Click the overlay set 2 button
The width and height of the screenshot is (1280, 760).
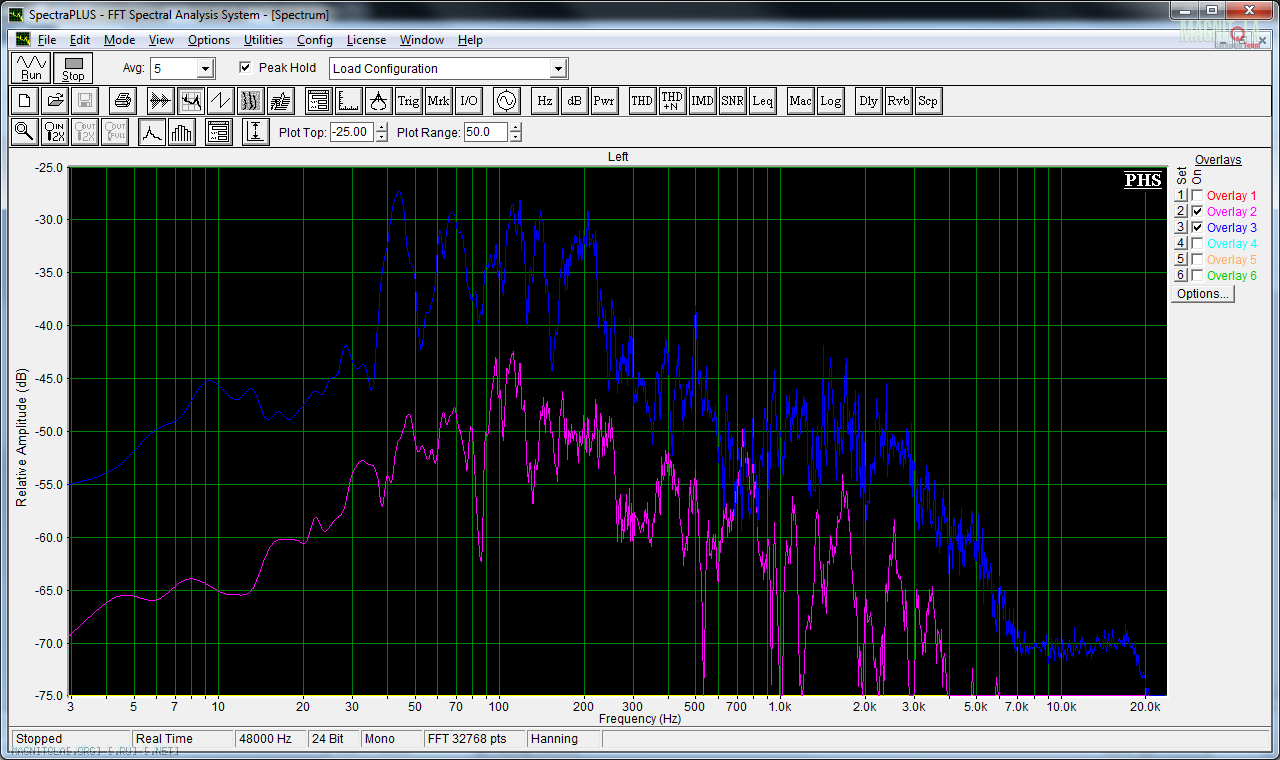[x=1180, y=212]
